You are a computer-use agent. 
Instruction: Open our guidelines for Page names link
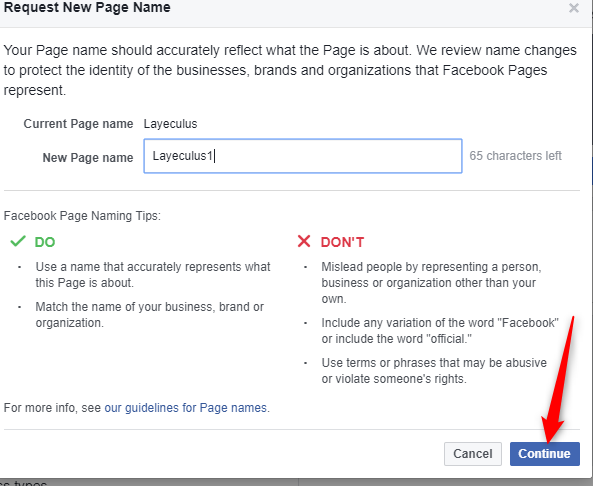[x=186, y=408]
